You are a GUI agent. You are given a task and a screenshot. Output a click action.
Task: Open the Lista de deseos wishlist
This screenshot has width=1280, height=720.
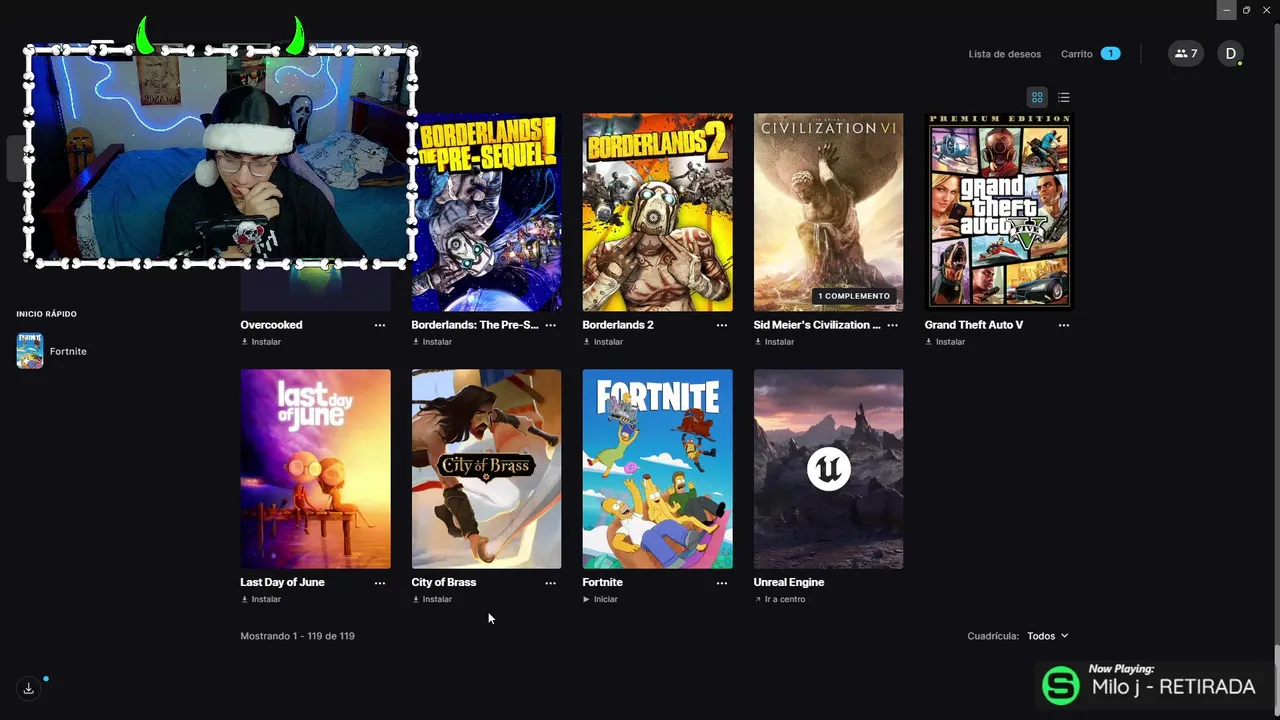click(1005, 54)
